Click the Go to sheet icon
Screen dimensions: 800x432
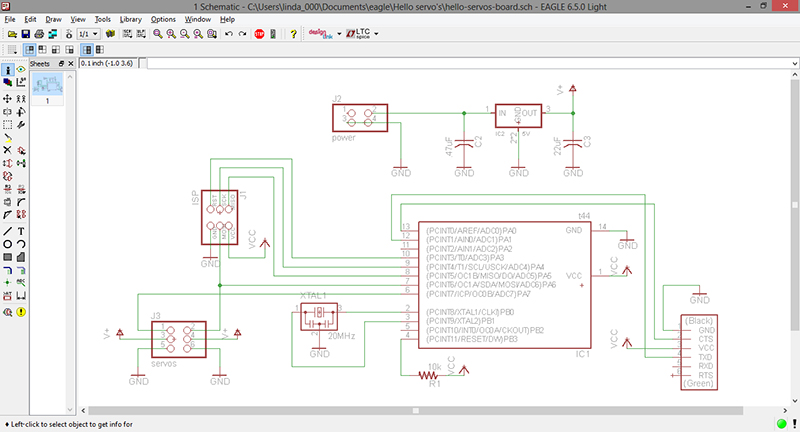point(69,34)
